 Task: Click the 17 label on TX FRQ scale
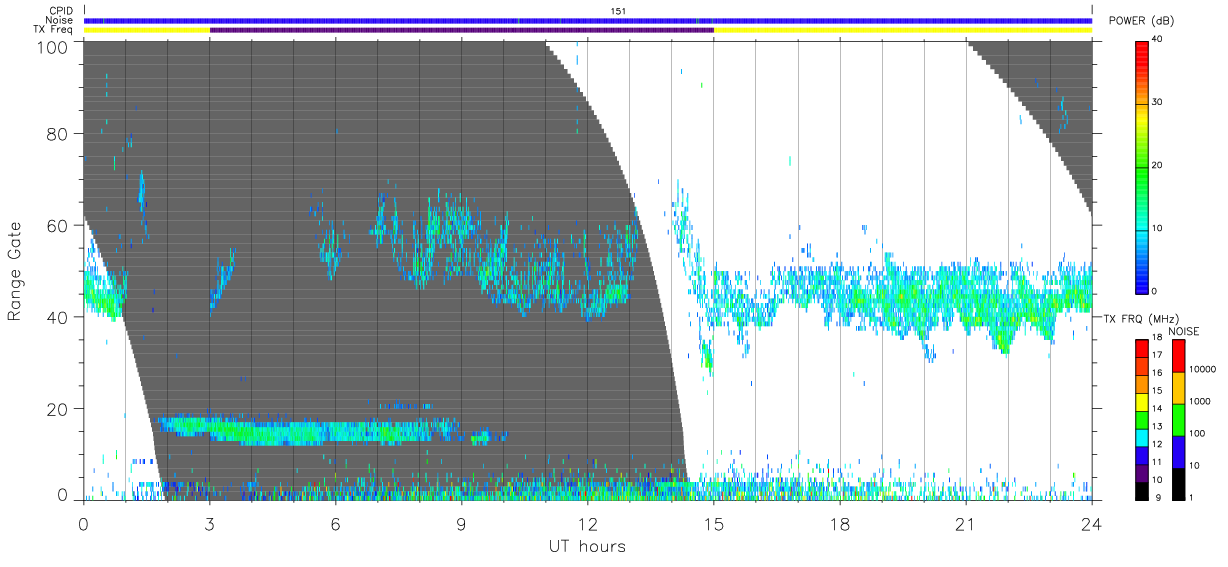click(x=1158, y=356)
